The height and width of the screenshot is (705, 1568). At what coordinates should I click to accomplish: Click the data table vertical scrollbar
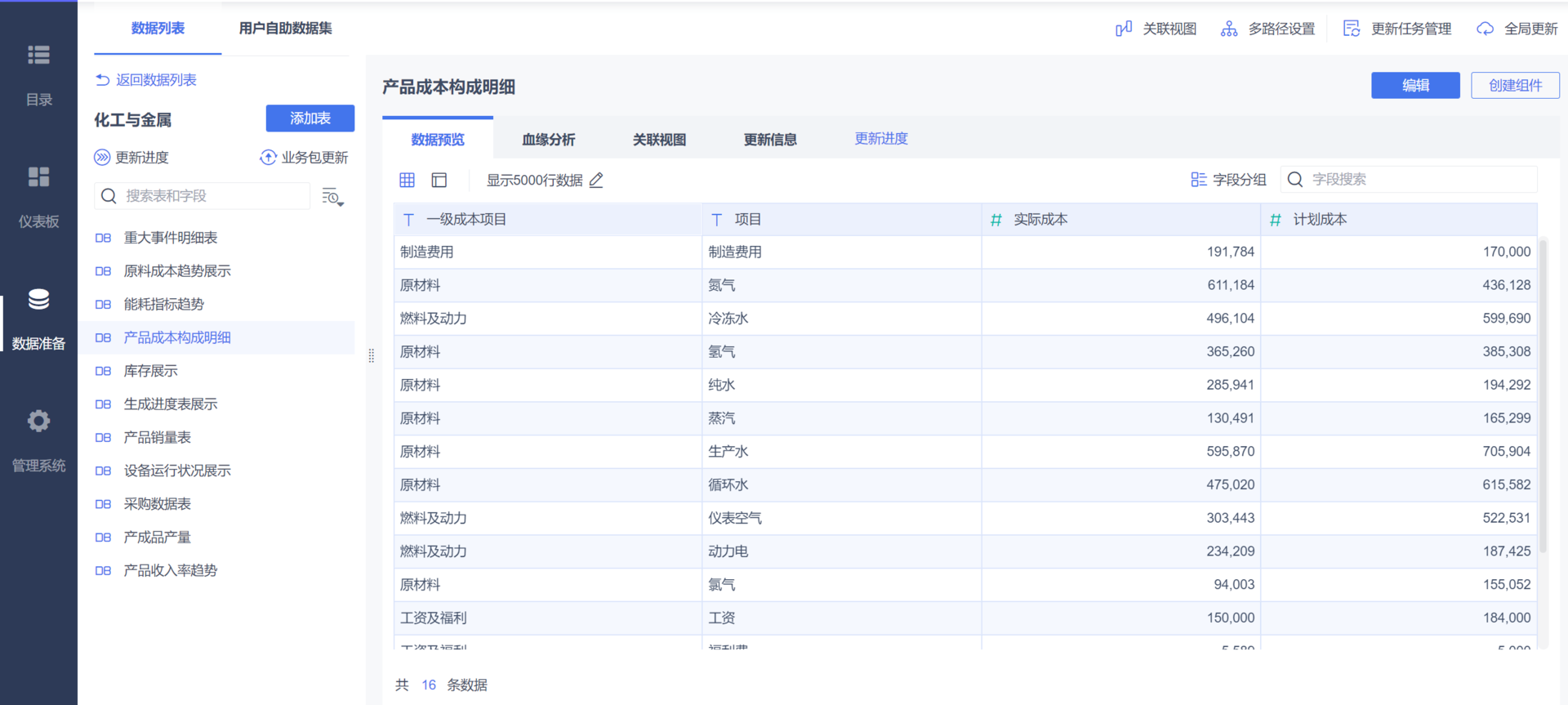[1543, 396]
